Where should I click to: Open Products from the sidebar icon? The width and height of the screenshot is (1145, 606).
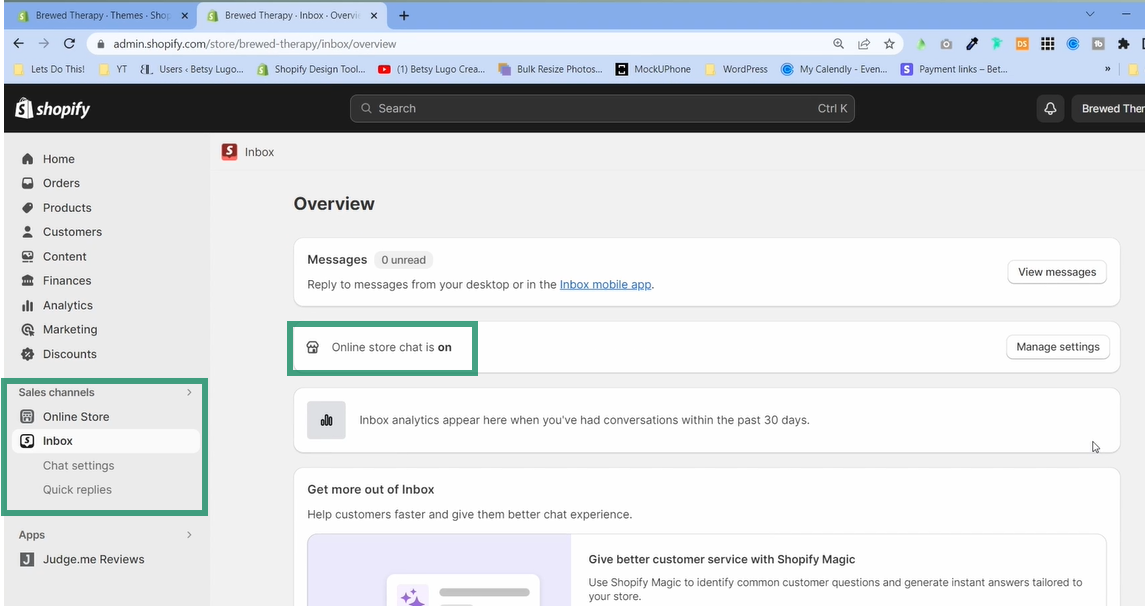point(28,207)
